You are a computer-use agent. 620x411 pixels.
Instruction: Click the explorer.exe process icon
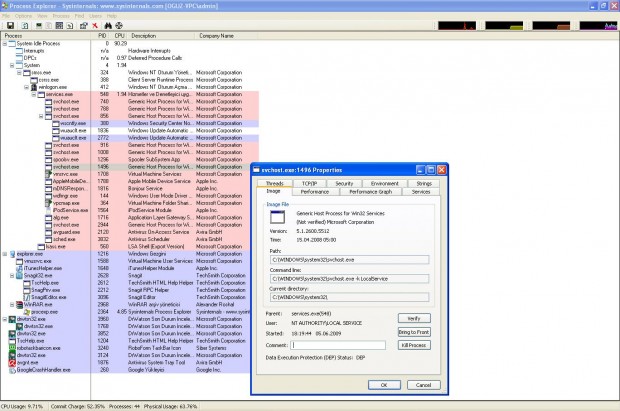(x=12, y=254)
